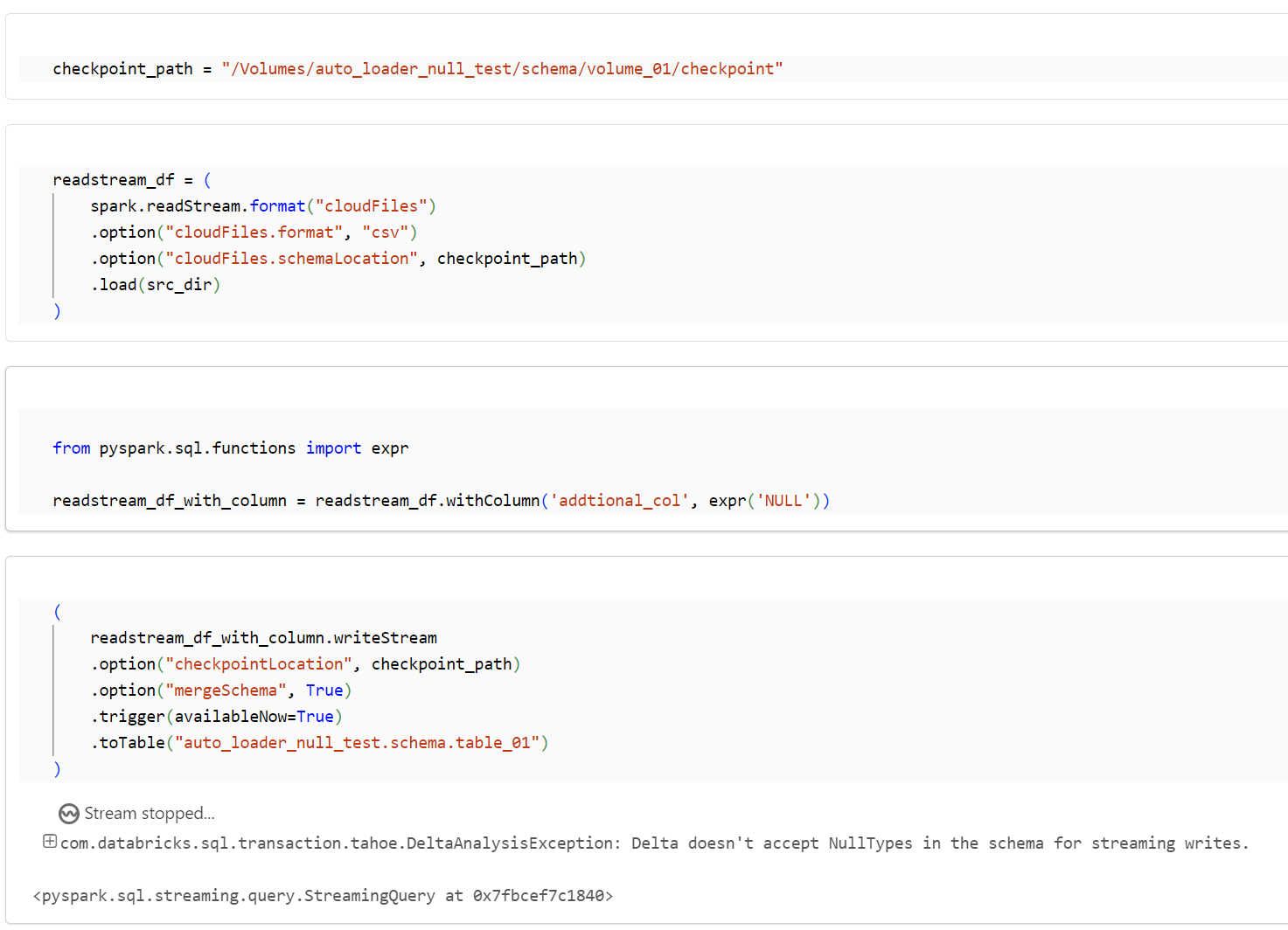Screen dimensions: 1288x930
Task: Click the pyspark.sql.functions import line
Action: click(x=231, y=448)
